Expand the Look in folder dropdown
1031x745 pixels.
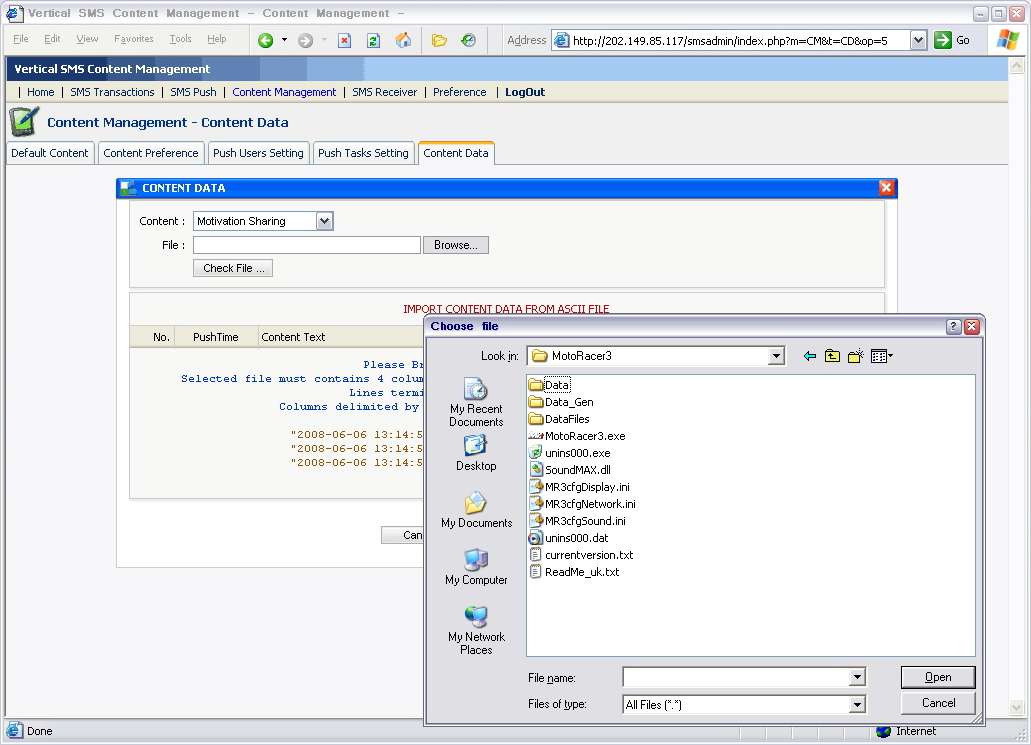[x=776, y=356]
